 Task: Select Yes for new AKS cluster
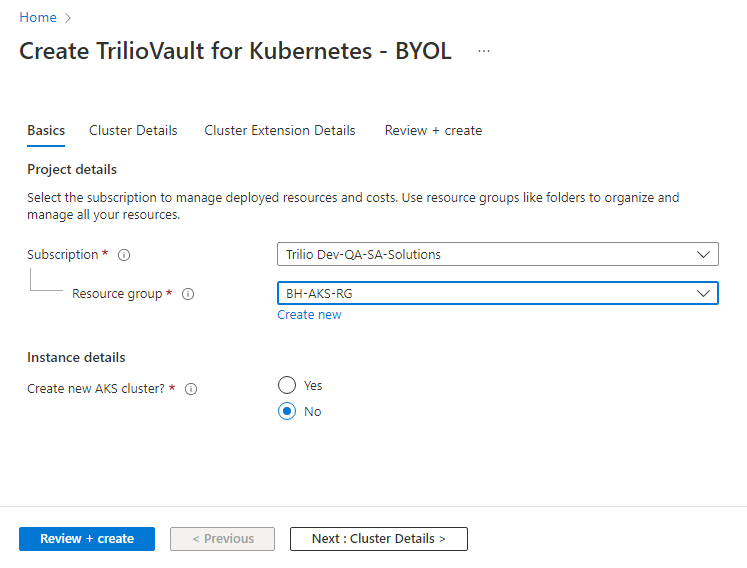point(287,385)
